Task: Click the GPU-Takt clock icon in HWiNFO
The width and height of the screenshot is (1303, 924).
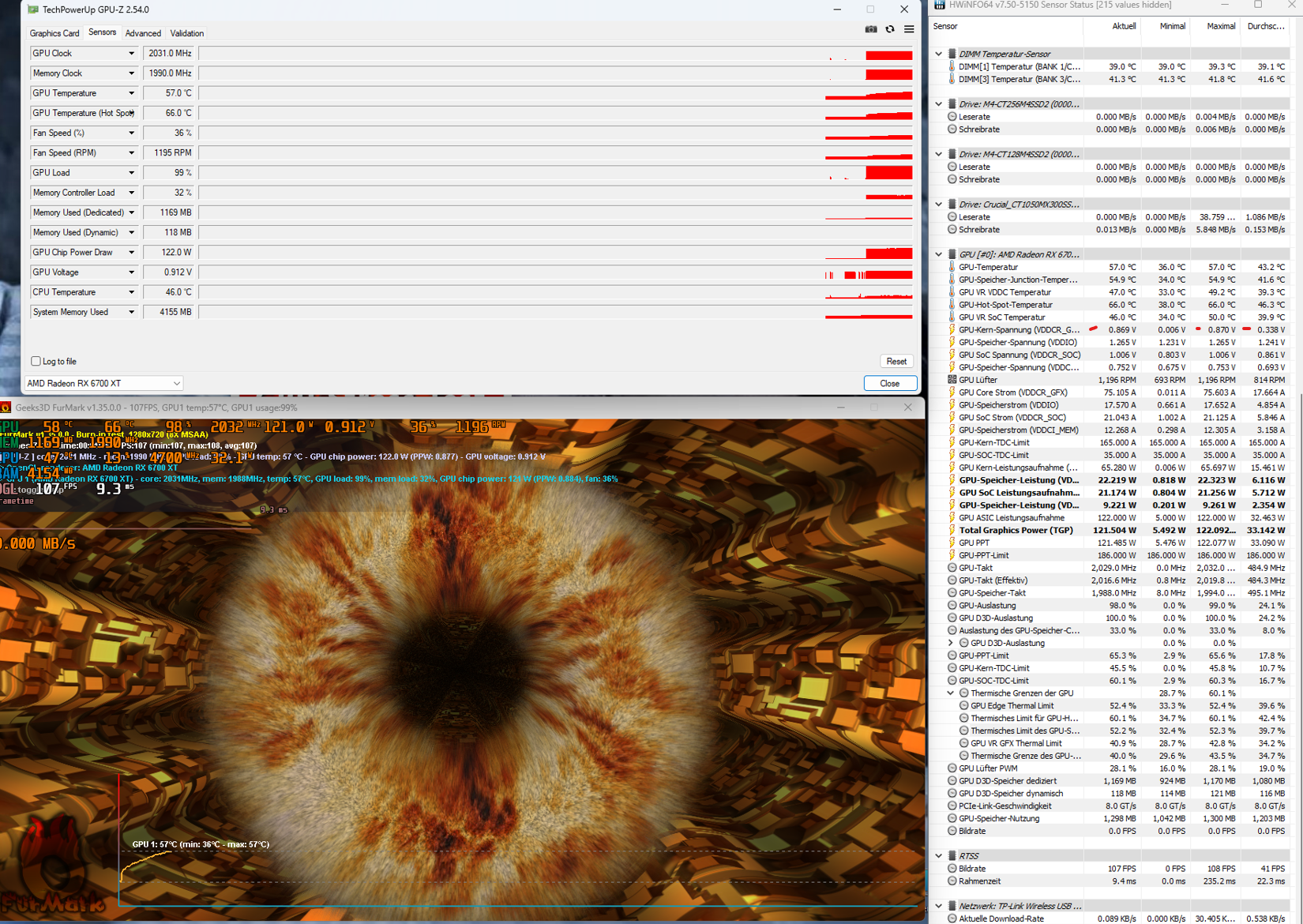Action: tap(952, 568)
